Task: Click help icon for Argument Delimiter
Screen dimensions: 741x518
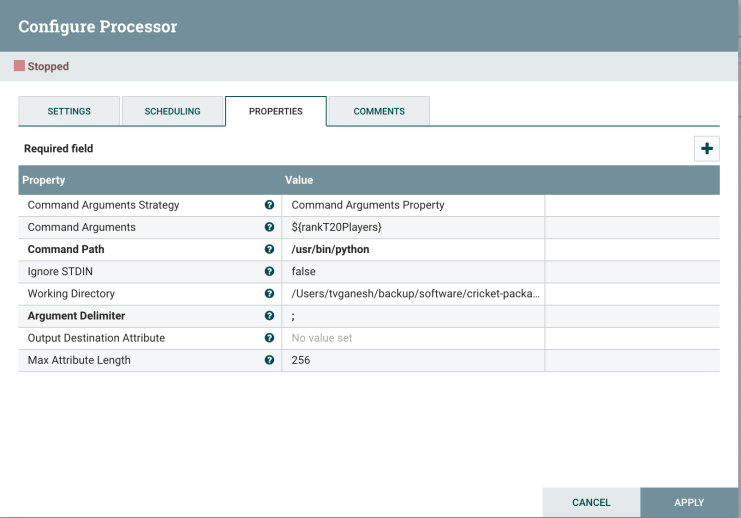Action: click(x=268, y=316)
